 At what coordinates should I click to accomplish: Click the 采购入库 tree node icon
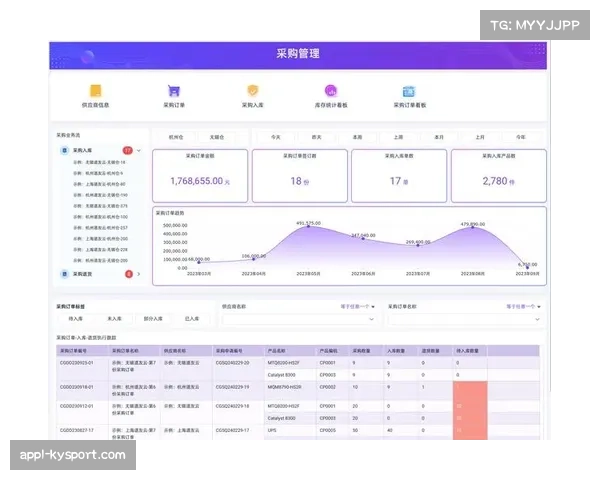point(66,150)
